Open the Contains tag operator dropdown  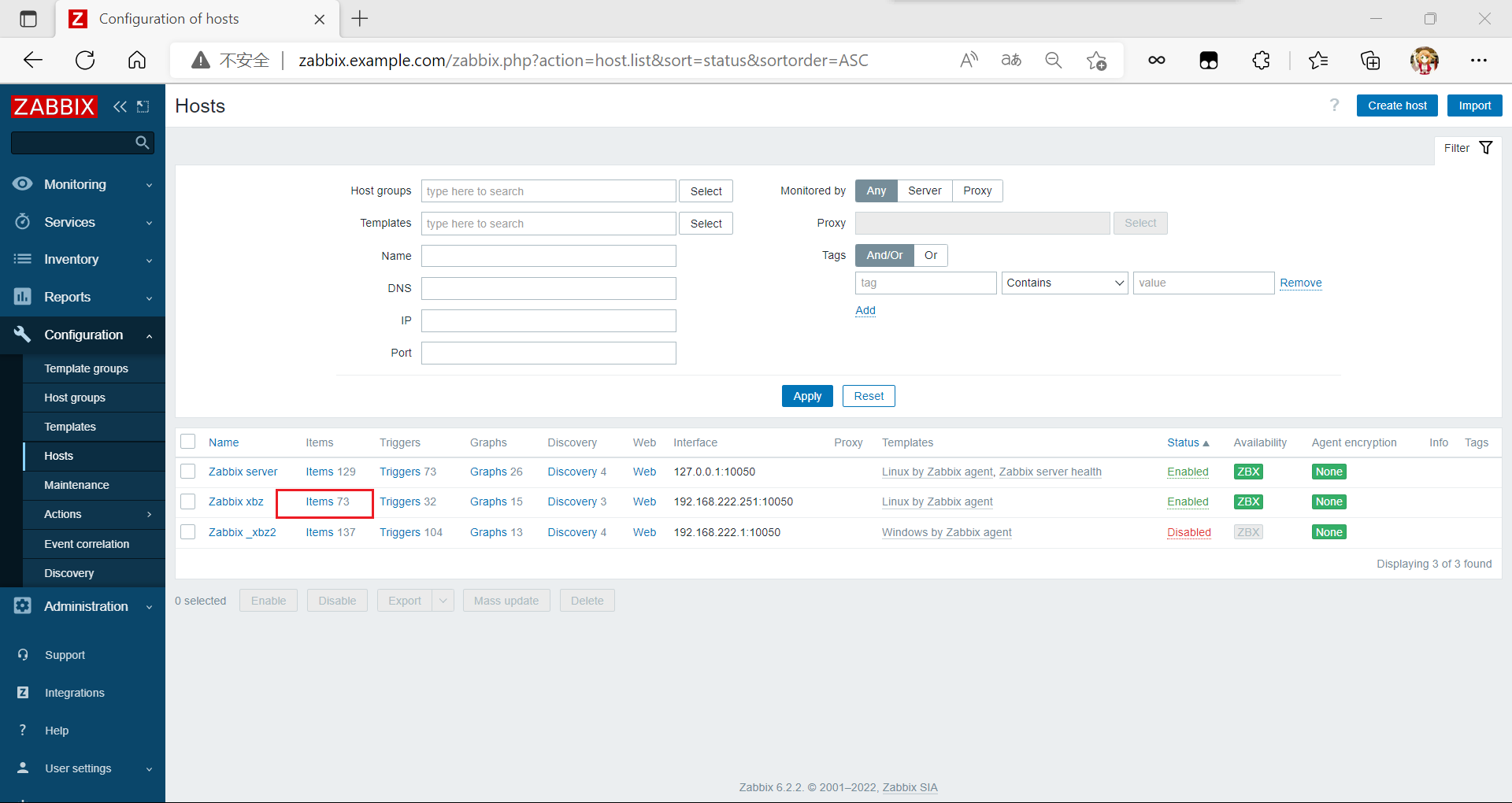(x=1065, y=283)
